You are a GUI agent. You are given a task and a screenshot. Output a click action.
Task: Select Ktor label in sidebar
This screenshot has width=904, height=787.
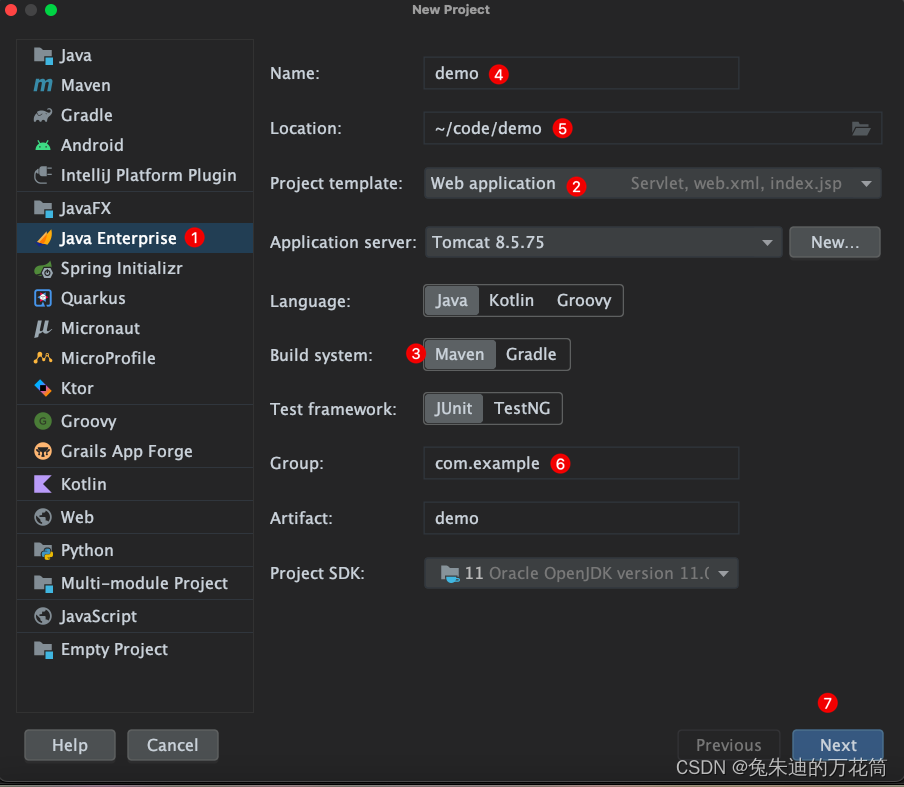coord(77,389)
